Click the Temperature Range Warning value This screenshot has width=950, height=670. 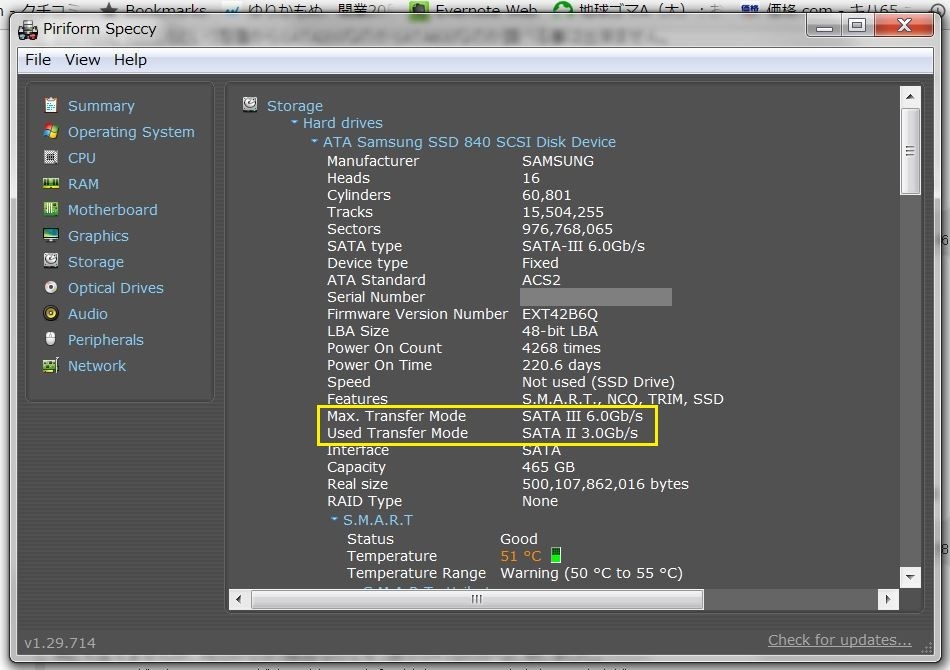591,572
